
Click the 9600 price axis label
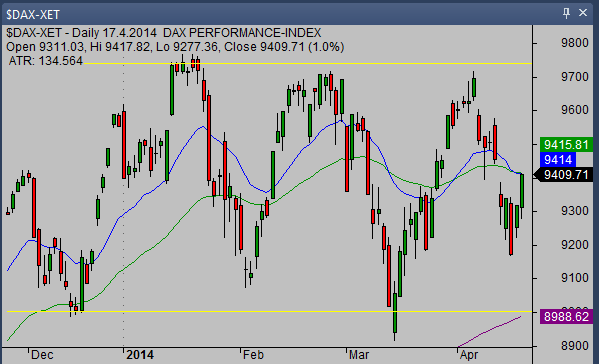(x=575, y=110)
